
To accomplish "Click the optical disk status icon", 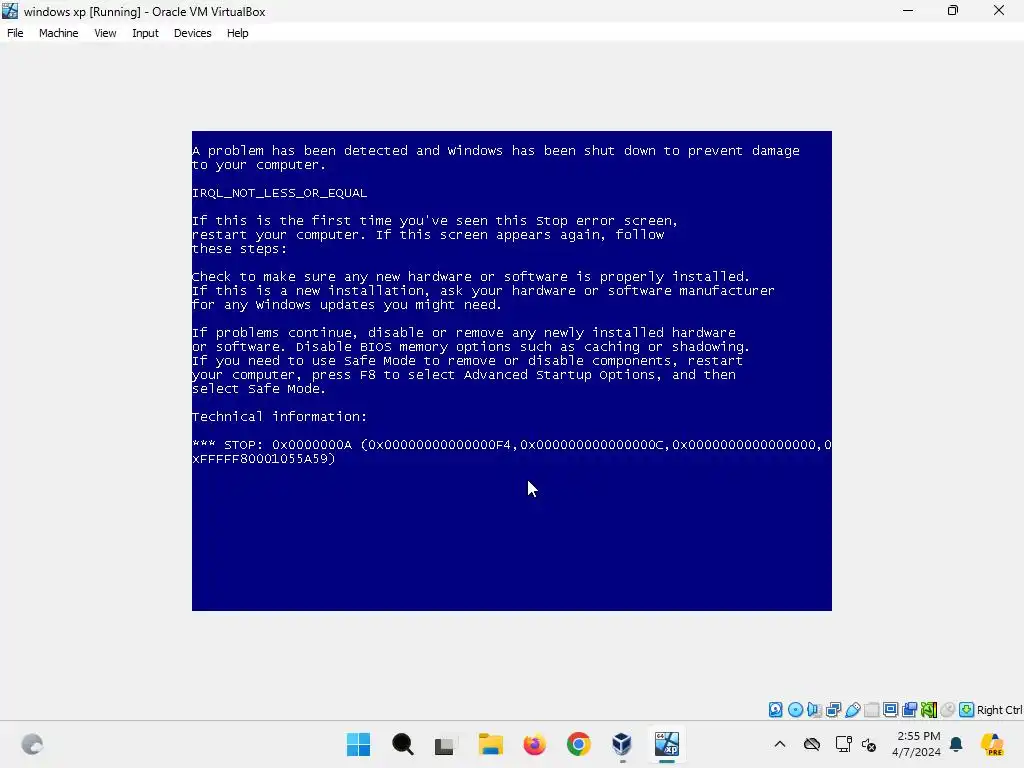I will click(x=795, y=710).
